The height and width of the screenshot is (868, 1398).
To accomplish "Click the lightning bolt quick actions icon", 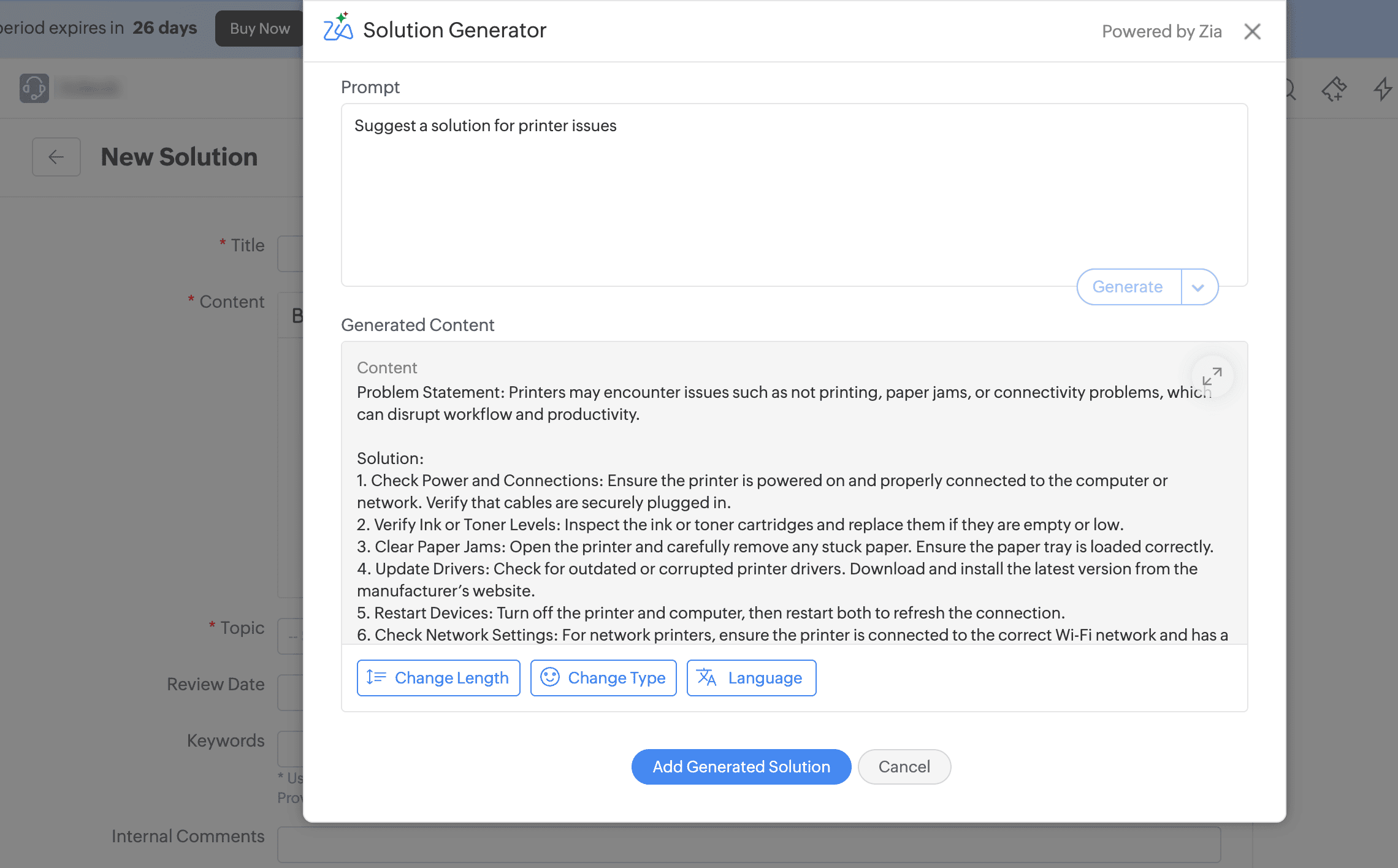I will pyautogui.click(x=1383, y=89).
